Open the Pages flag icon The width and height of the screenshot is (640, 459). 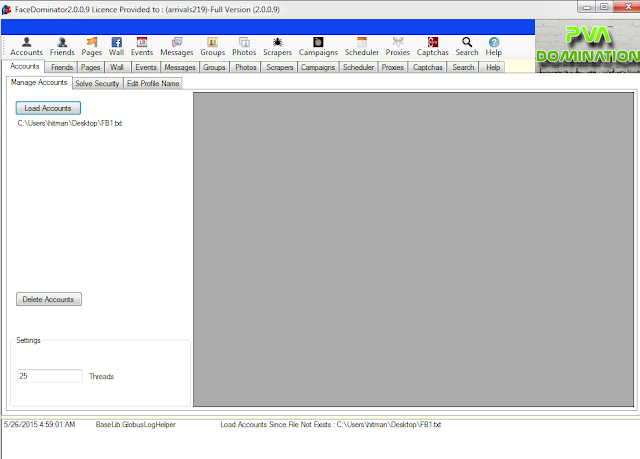tap(91, 47)
